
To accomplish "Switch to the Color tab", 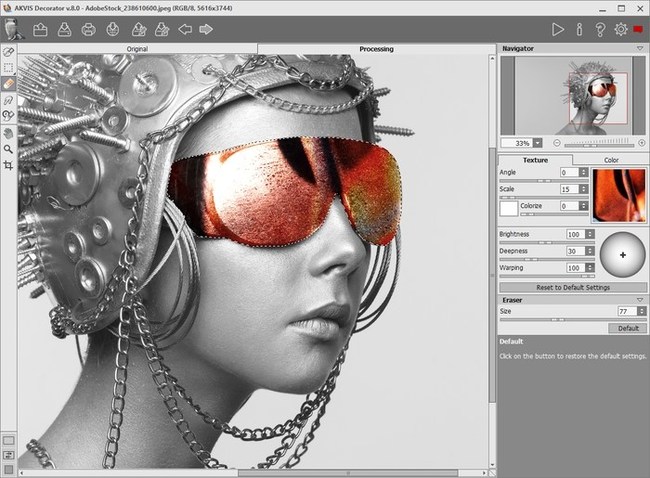I will click(611, 160).
